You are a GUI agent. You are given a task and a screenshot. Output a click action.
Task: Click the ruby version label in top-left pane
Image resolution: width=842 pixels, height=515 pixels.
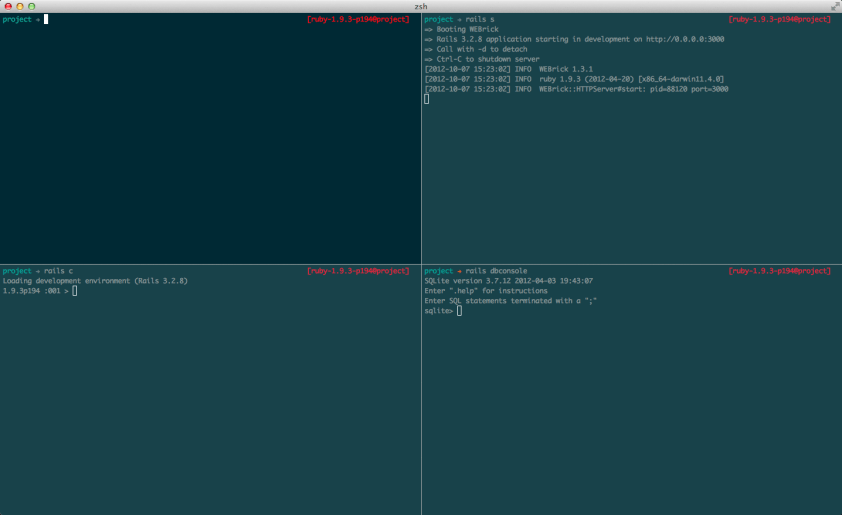tap(358, 19)
